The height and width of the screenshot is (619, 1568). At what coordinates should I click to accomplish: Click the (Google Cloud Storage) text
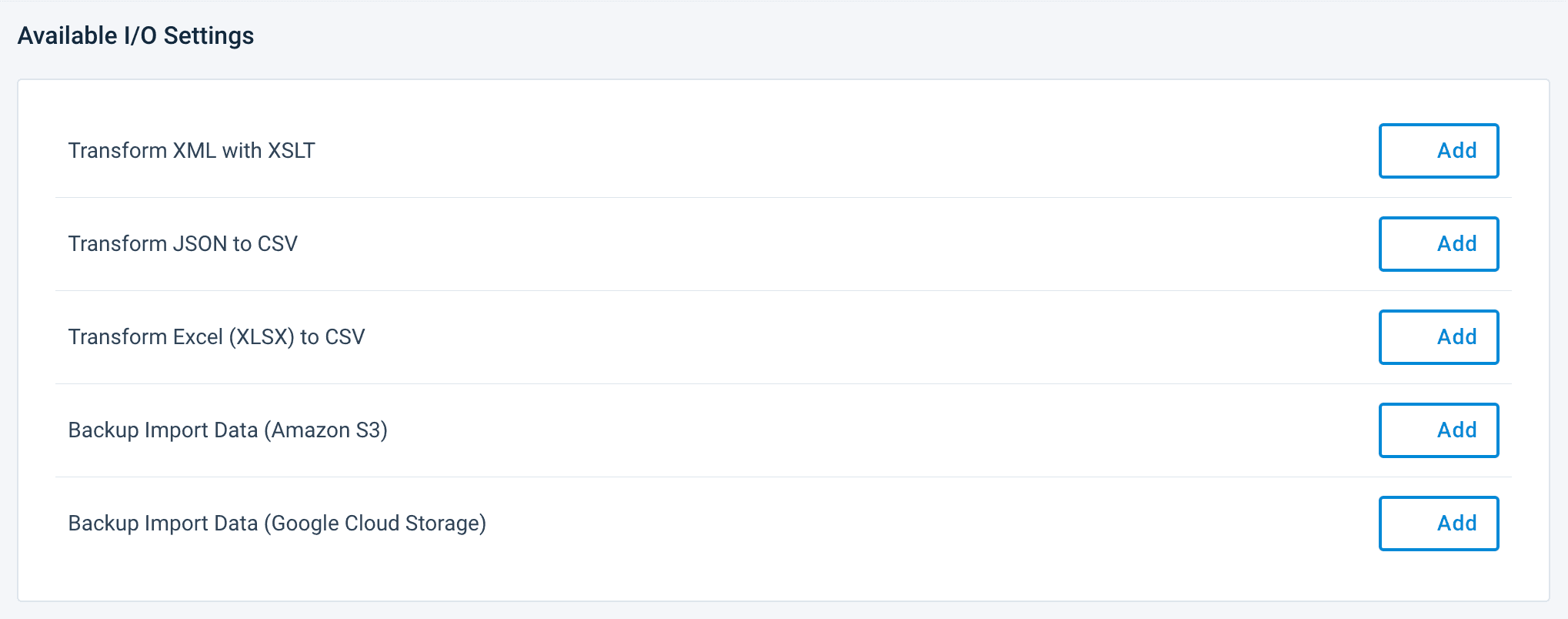click(375, 524)
